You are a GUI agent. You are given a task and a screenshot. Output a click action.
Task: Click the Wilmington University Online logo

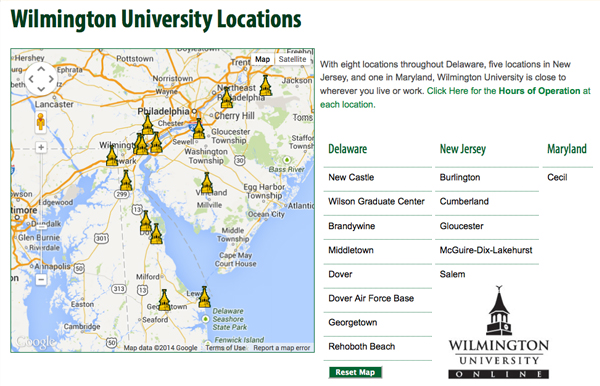click(x=499, y=332)
